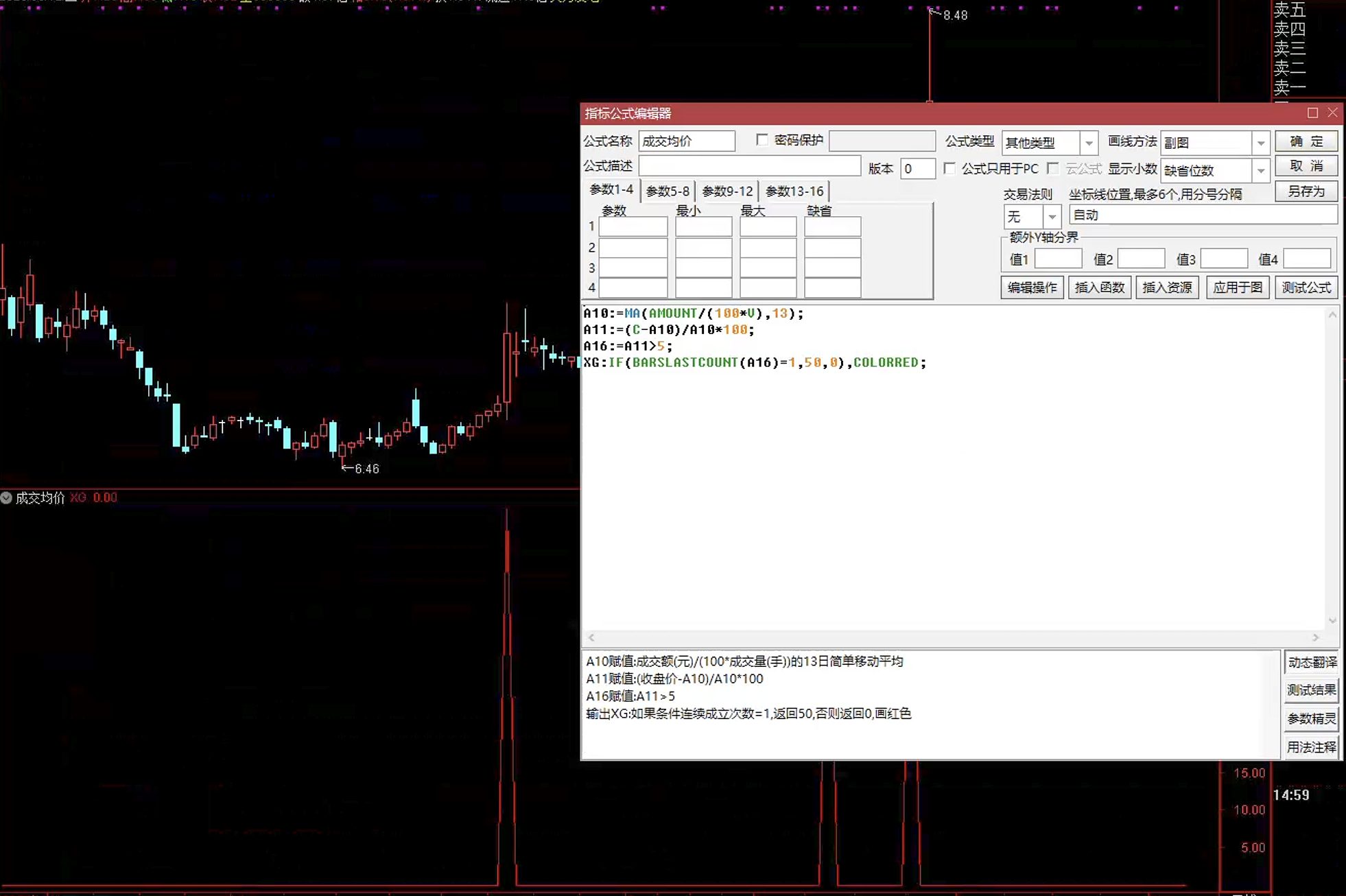The width and height of the screenshot is (1346, 896).
Task: Click the 6.46 low price label on chart
Action: click(x=367, y=469)
